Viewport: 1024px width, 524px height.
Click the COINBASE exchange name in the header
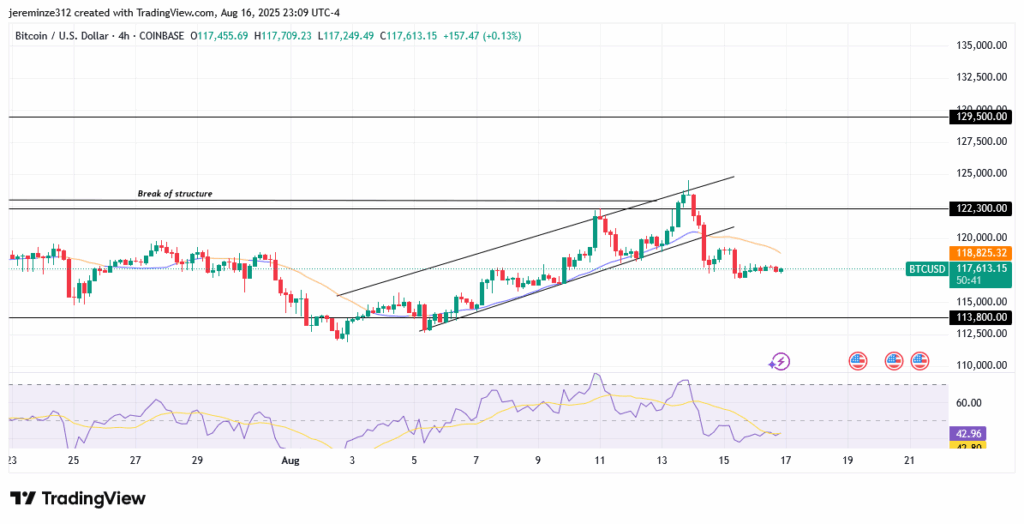(159, 37)
